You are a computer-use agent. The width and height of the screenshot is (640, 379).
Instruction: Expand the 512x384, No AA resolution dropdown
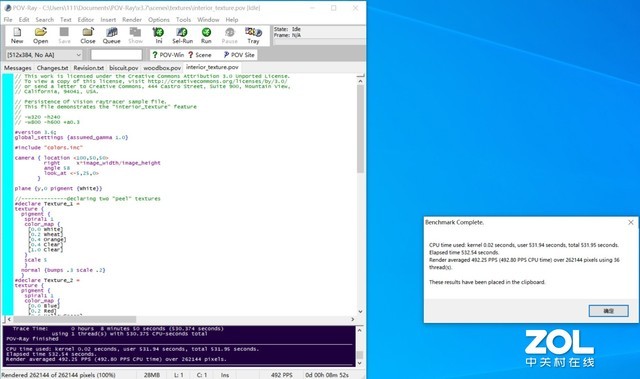click(44, 55)
